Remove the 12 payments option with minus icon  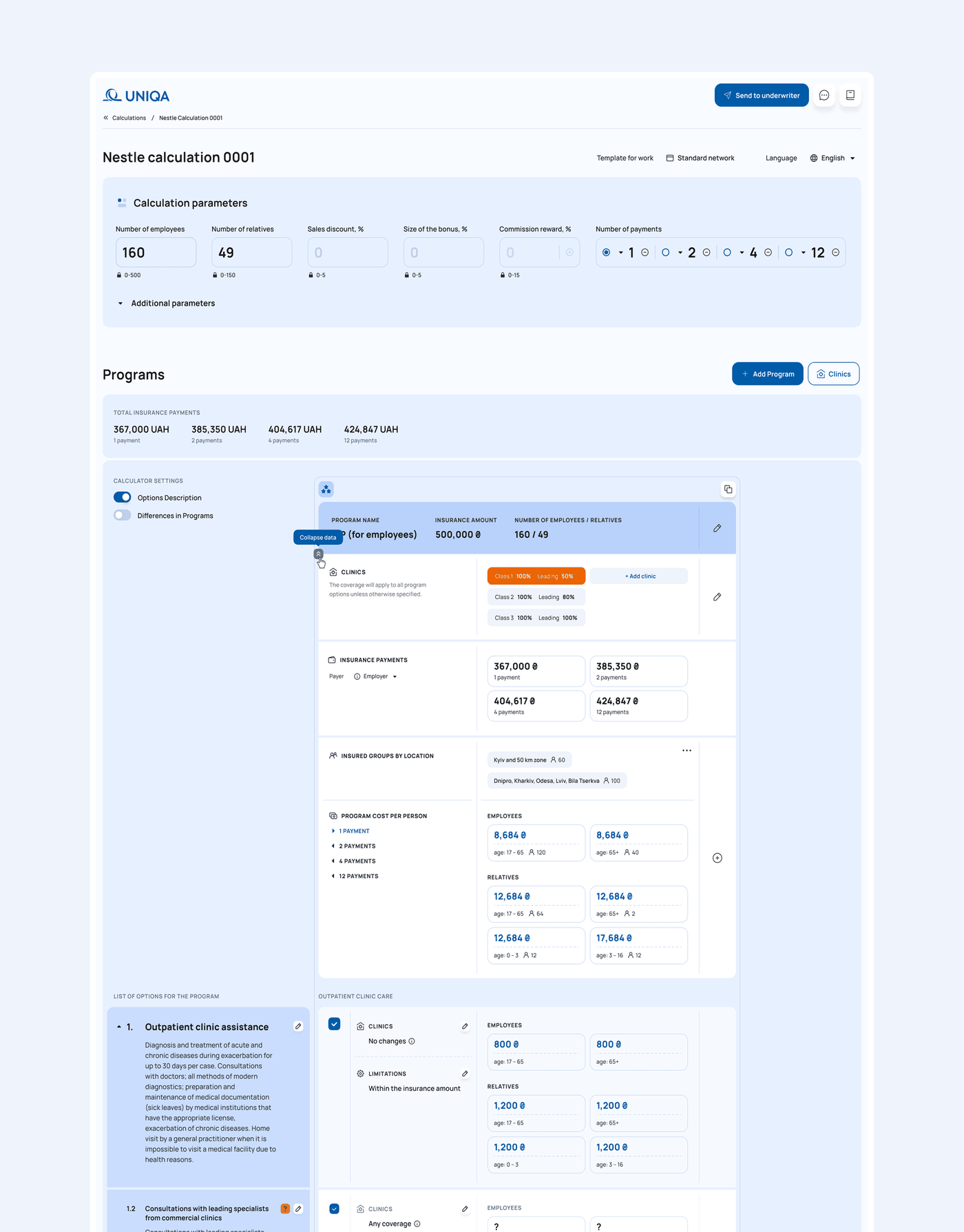tap(835, 253)
